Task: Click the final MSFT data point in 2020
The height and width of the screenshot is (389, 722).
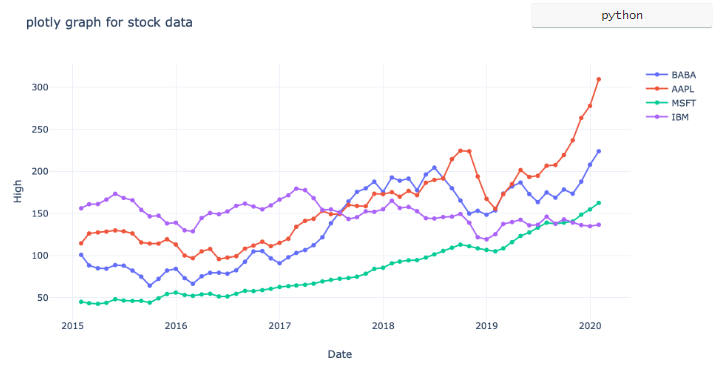Action: point(599,203)
